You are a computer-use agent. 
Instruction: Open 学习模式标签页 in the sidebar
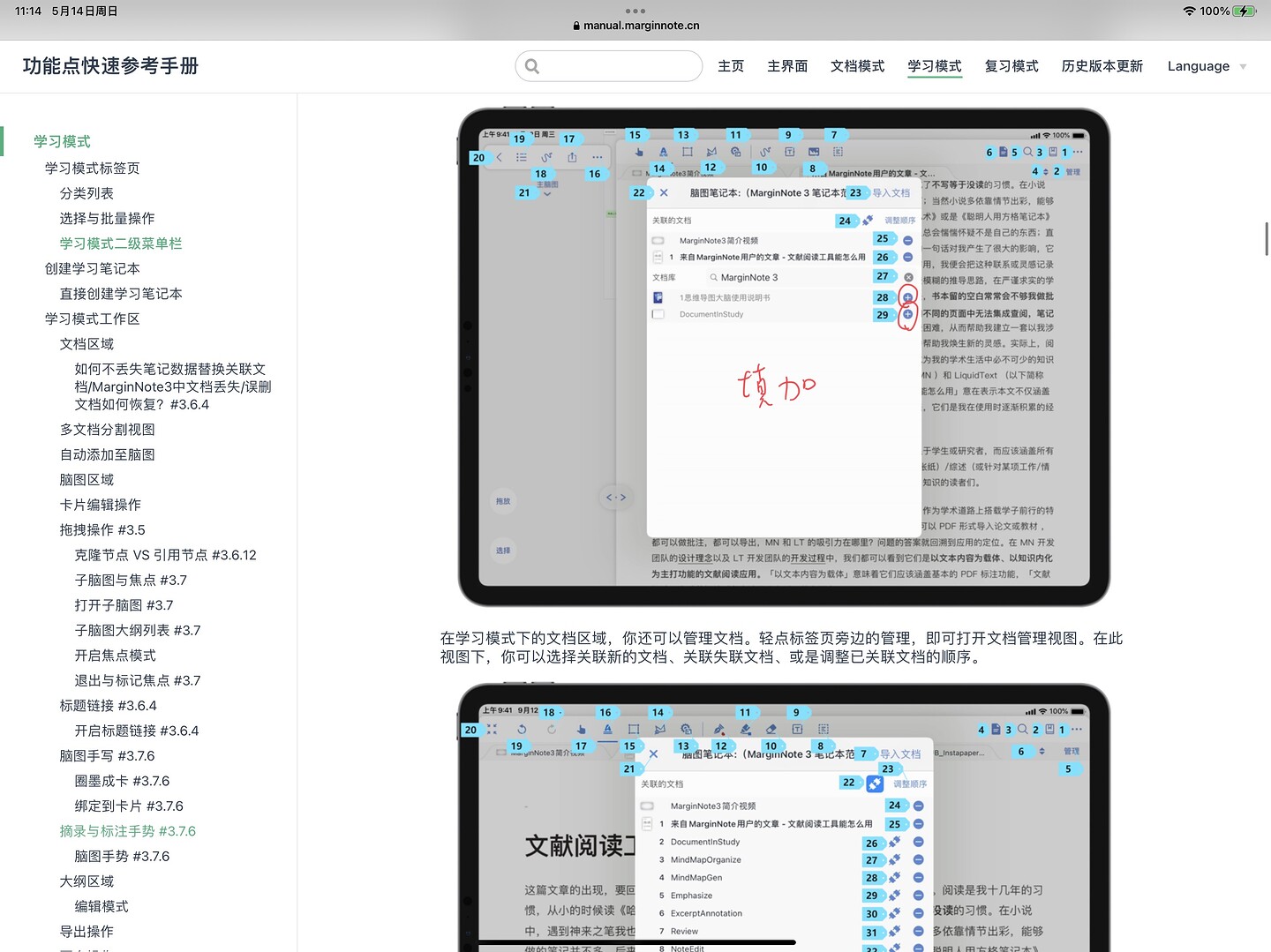coord(93,168)
